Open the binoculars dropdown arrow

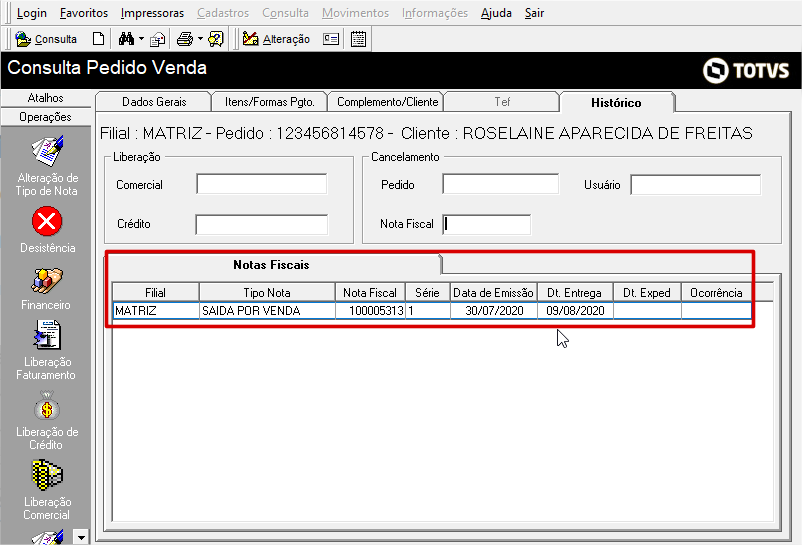pyautogui.click(x=141, y=39)
